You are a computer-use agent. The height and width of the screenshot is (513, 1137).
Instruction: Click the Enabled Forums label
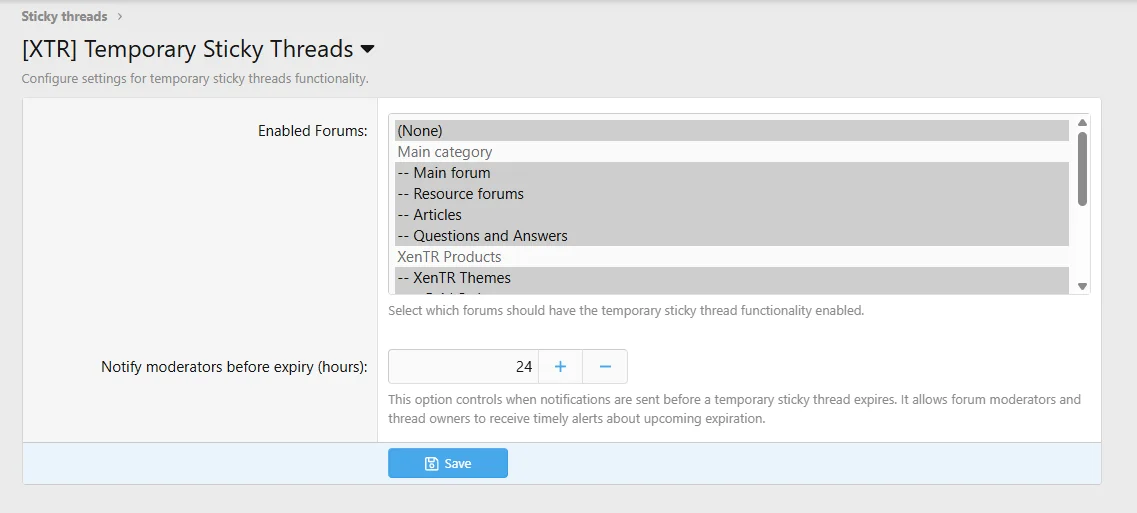coord(312,131)
